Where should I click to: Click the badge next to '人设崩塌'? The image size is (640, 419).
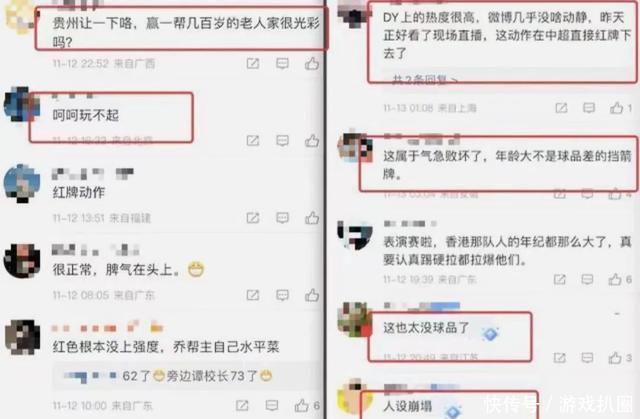pos(453,410)
